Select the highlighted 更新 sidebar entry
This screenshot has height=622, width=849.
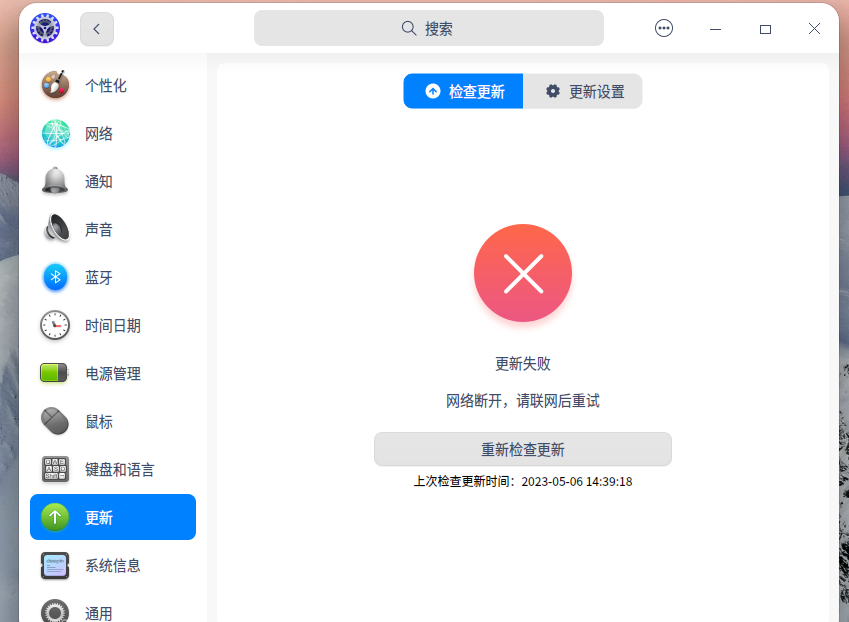click(112, 517)
